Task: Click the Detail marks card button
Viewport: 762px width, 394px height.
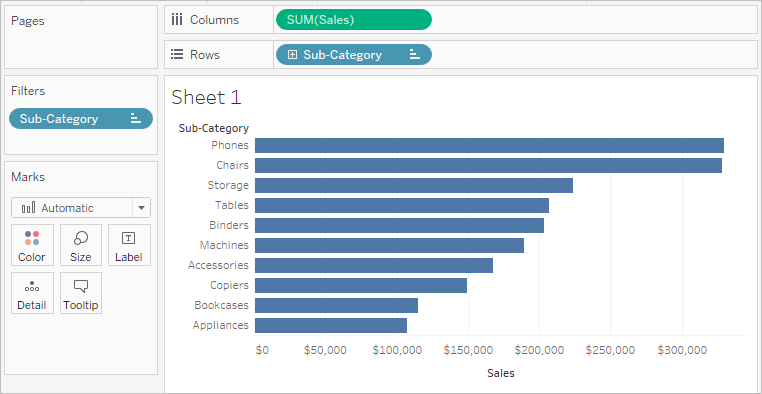Action: pos(32,293)
